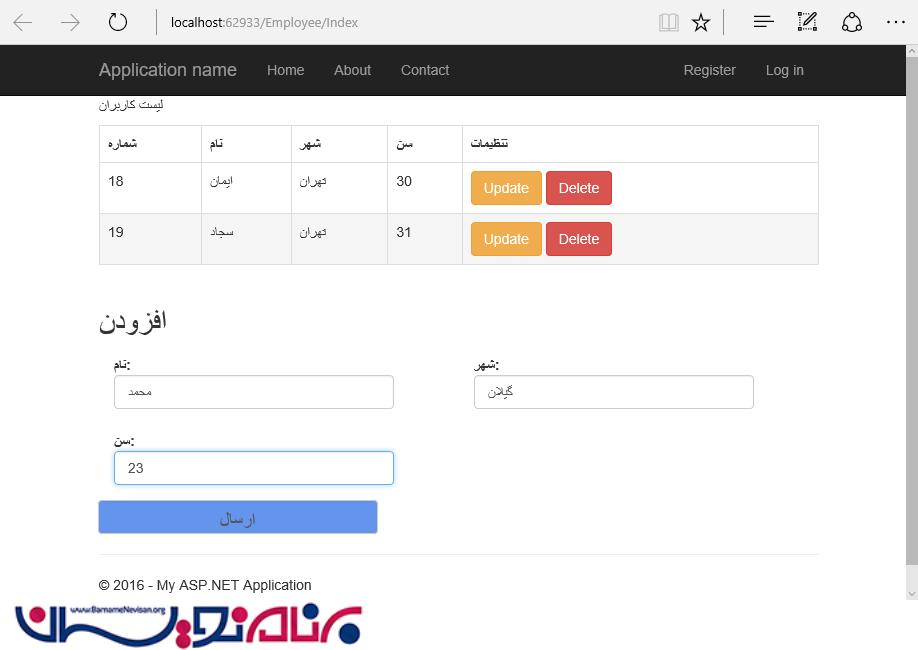Open Log in nav link
The image size is (918, 650).
tap(785, 70)
